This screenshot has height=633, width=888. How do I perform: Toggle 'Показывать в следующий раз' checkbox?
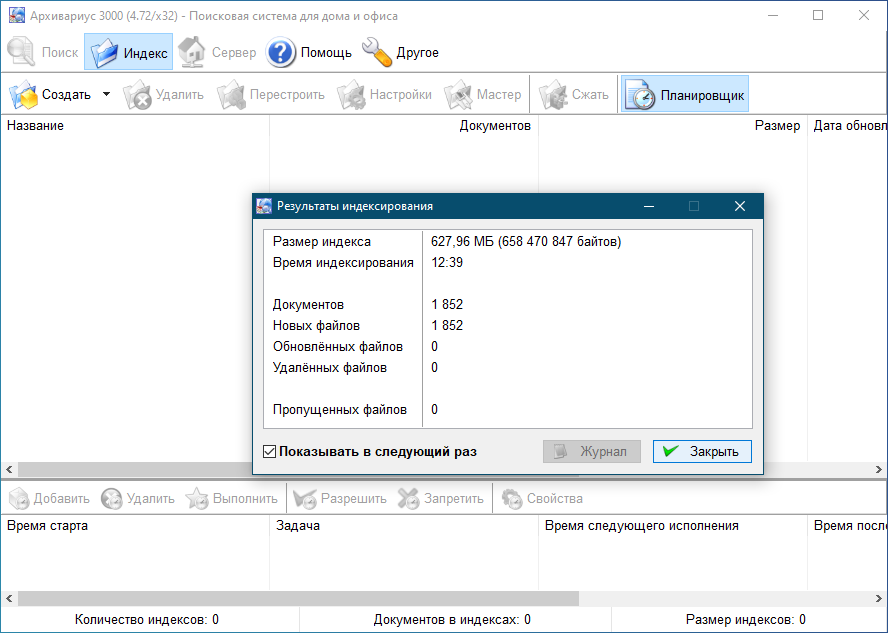(270, 452)
